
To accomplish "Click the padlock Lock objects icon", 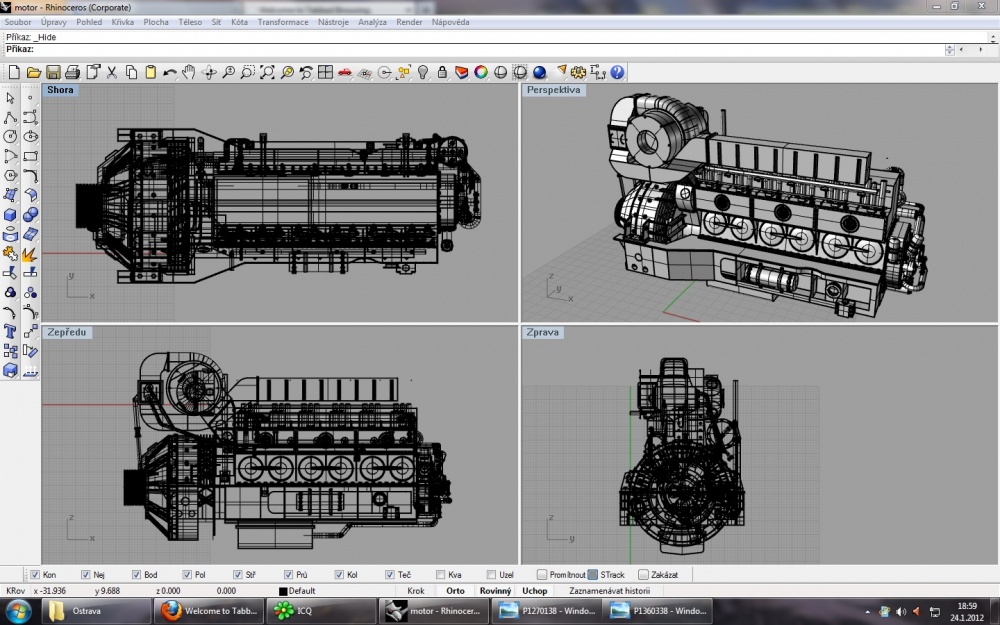I will 442,72.
